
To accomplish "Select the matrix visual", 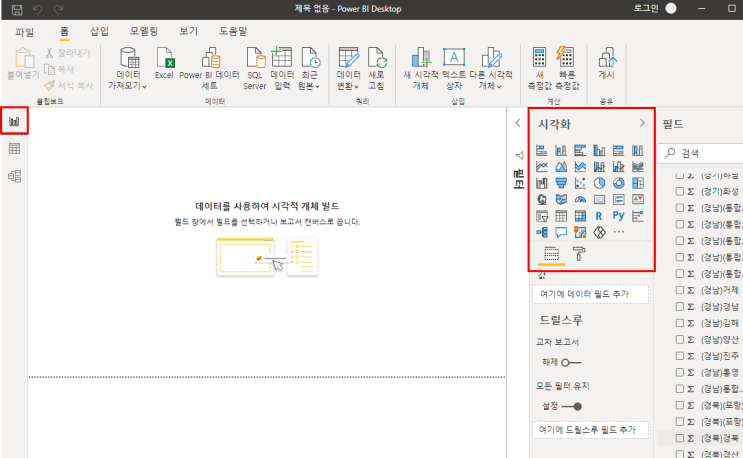I will click(580, 216).
